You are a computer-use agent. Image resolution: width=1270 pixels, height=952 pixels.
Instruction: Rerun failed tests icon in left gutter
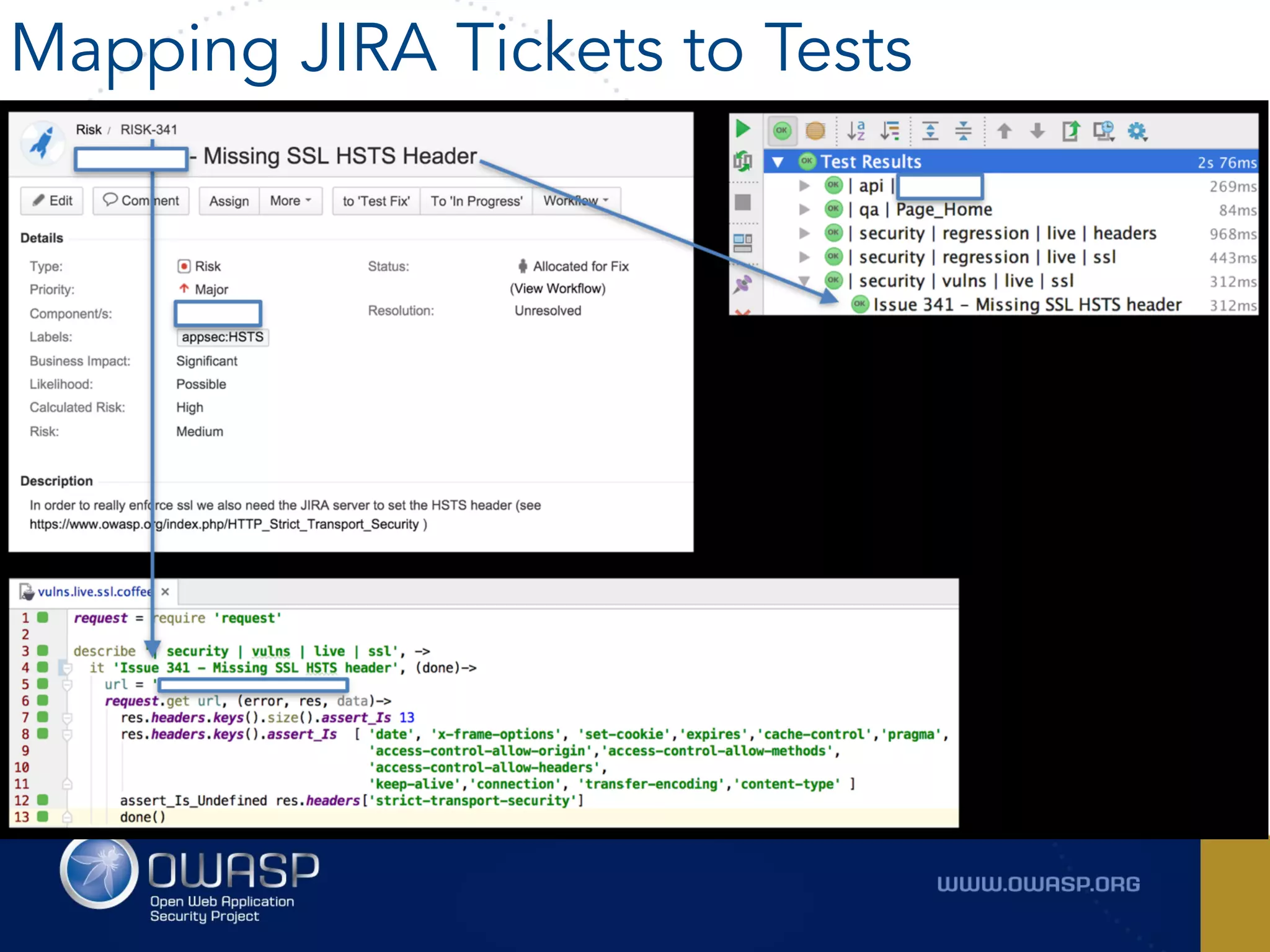click(742, 162)
